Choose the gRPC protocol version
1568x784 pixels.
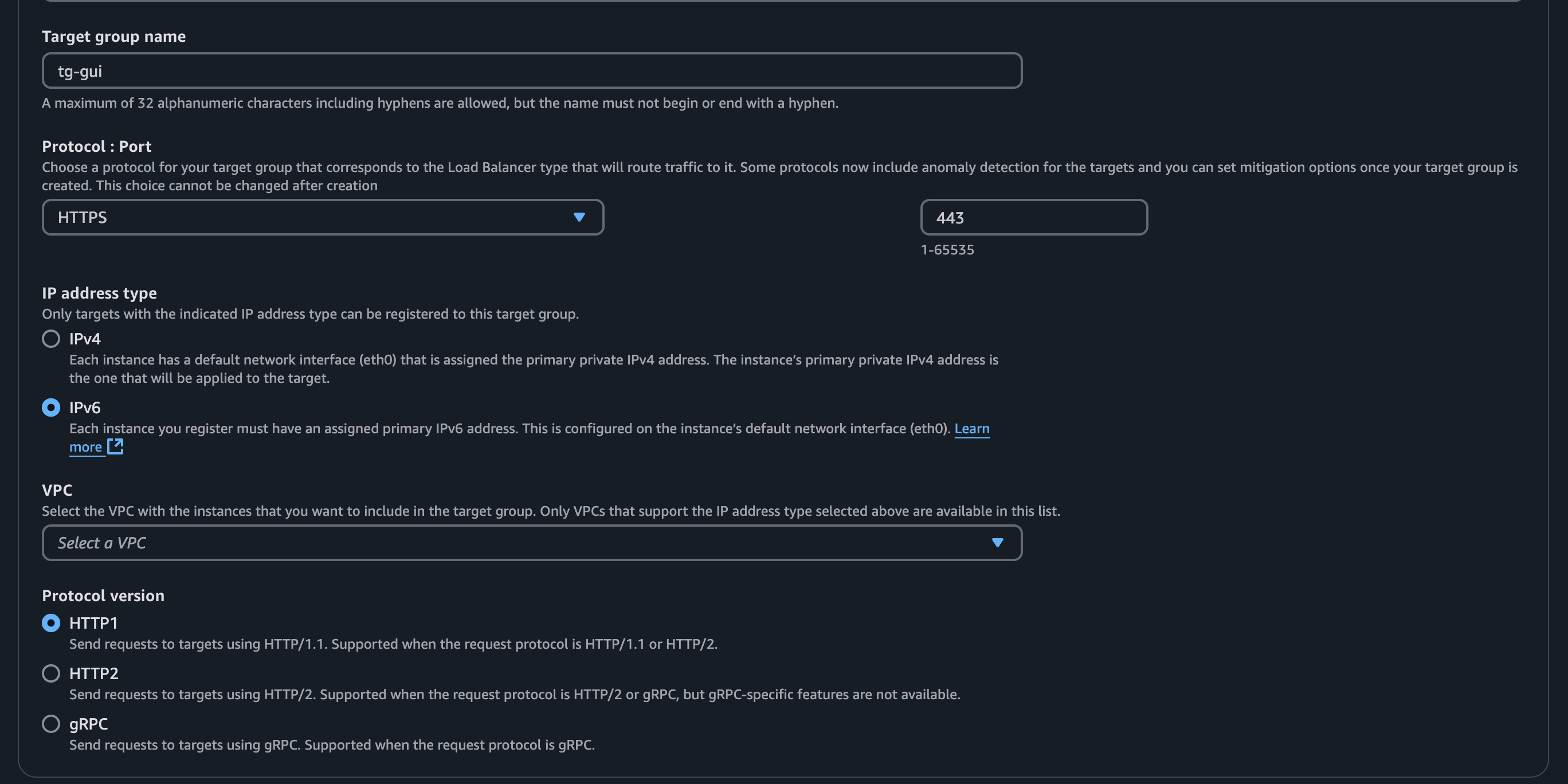(51, 724)
